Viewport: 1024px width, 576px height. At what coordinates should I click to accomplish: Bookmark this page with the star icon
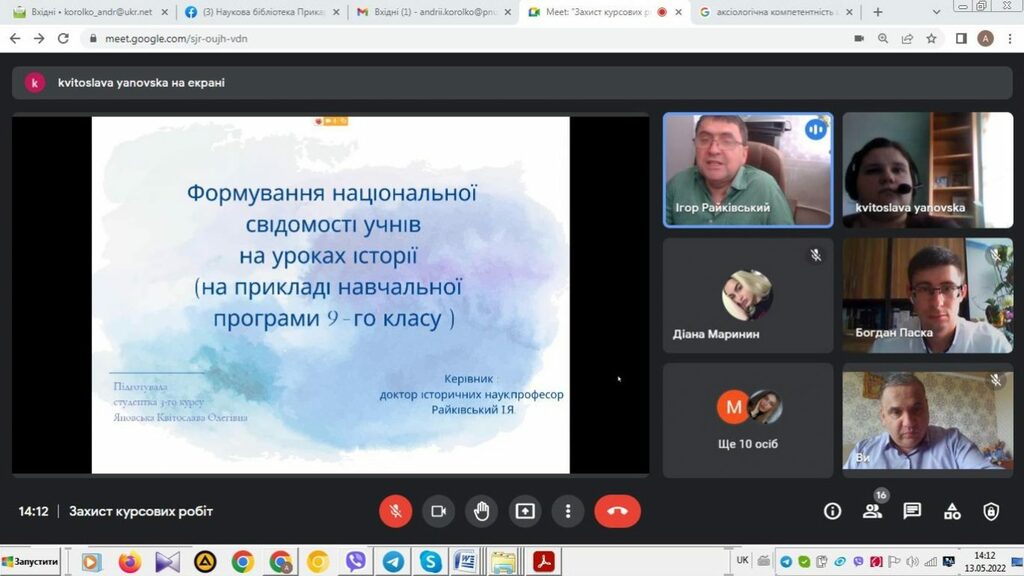[931, 38]
